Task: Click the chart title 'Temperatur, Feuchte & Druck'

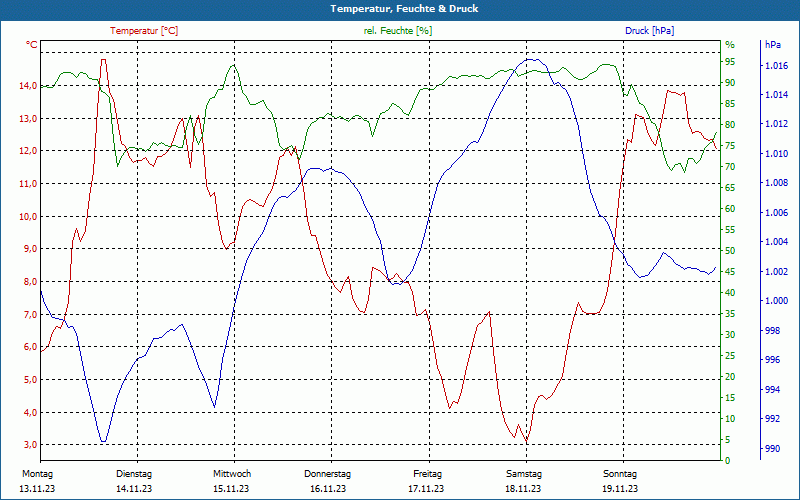Action: point(404,9)
